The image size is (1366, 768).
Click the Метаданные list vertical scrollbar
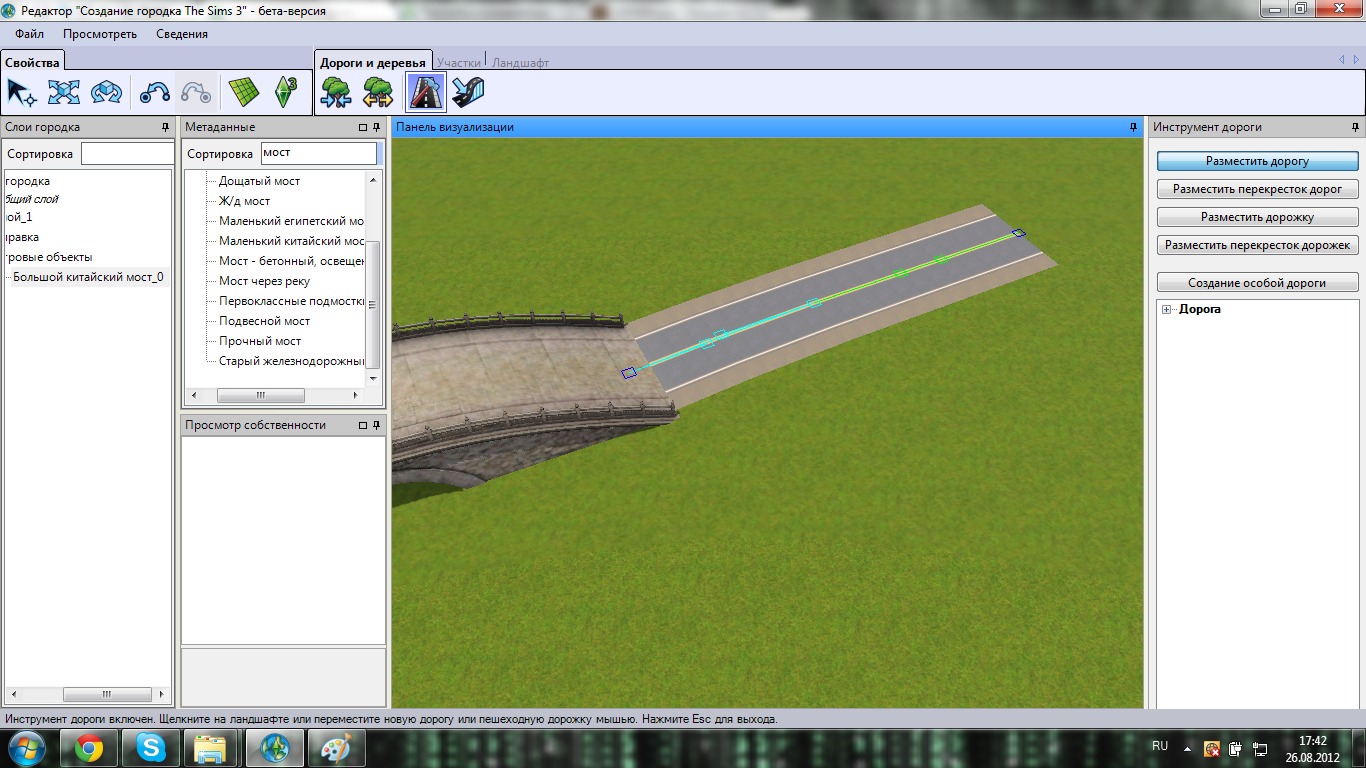pos(374,300)
